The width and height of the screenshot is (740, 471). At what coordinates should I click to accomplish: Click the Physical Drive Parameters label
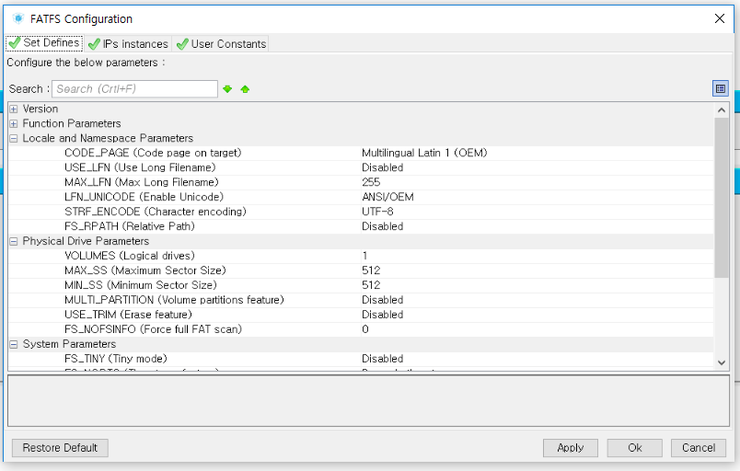86,241
